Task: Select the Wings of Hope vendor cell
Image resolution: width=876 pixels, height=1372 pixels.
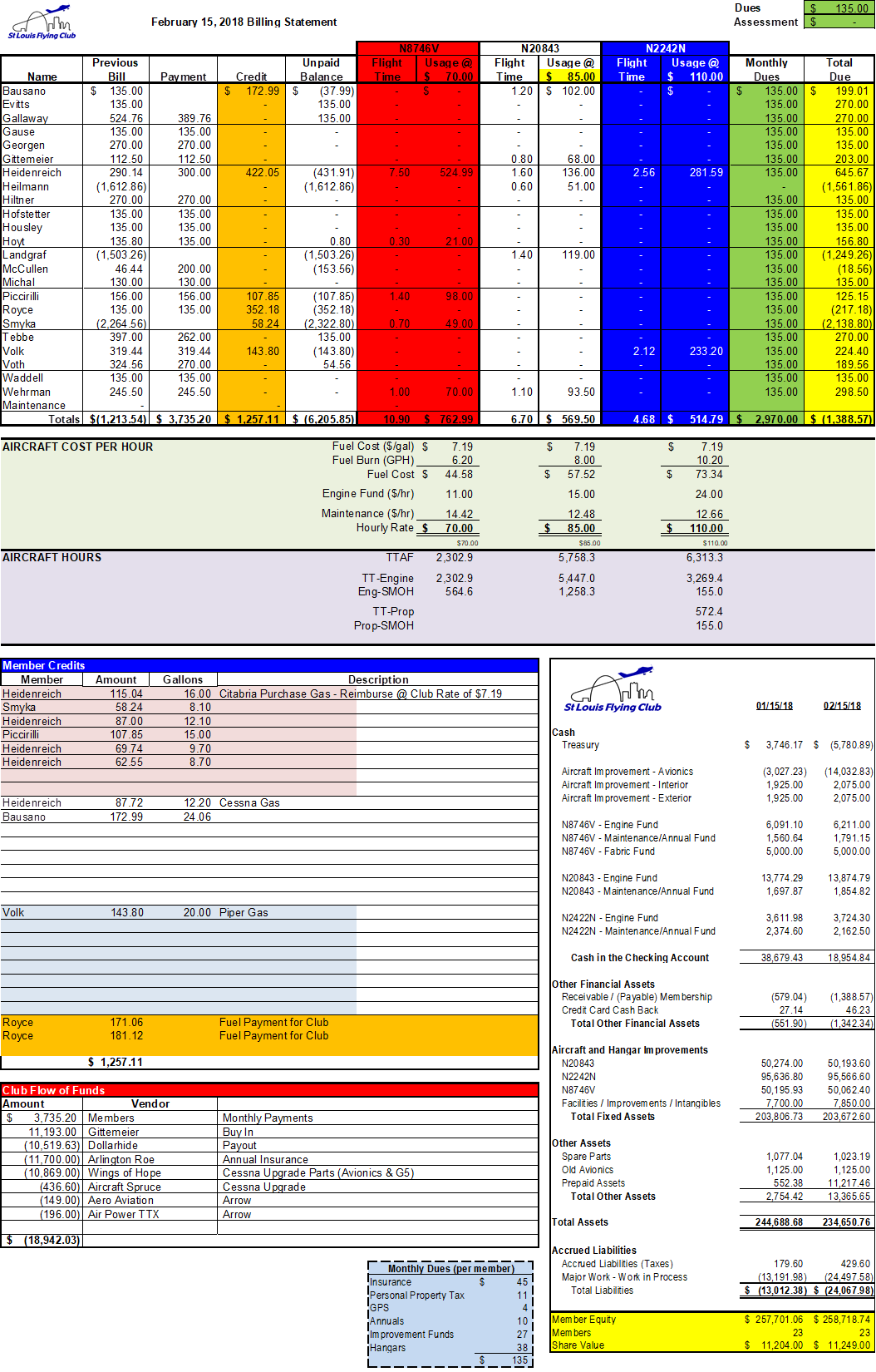Action: coord(125,1172)
